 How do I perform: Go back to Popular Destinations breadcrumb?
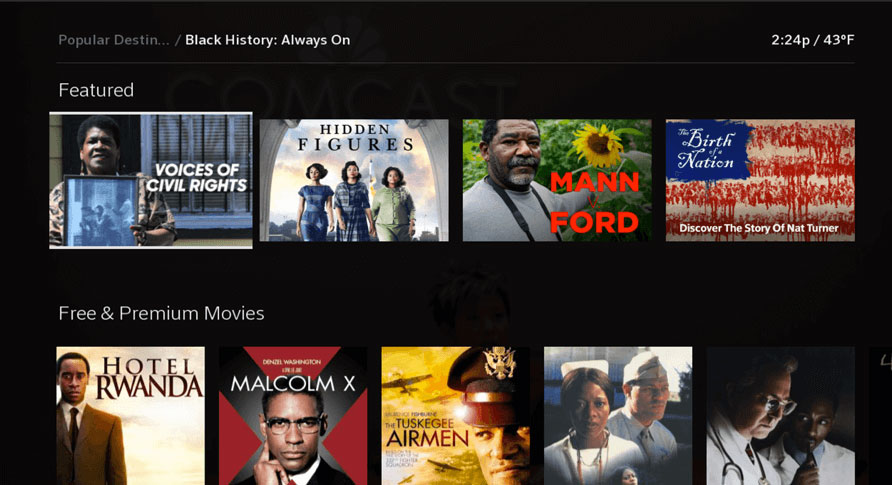point(114,40)
